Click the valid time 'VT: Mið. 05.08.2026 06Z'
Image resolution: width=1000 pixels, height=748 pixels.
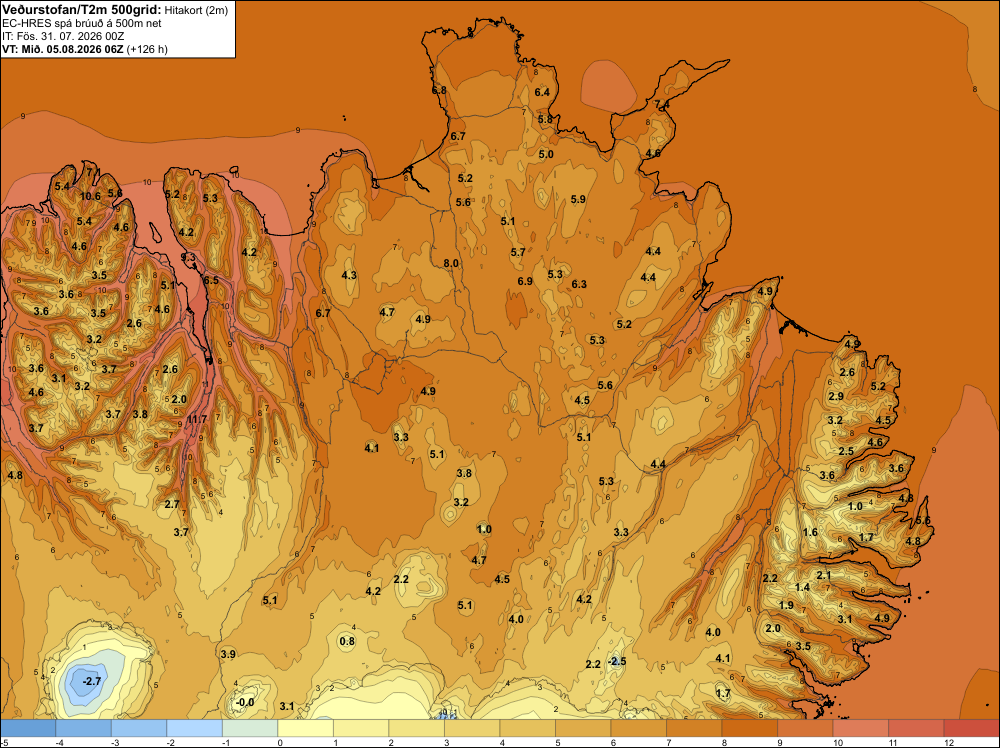point(63,49)
